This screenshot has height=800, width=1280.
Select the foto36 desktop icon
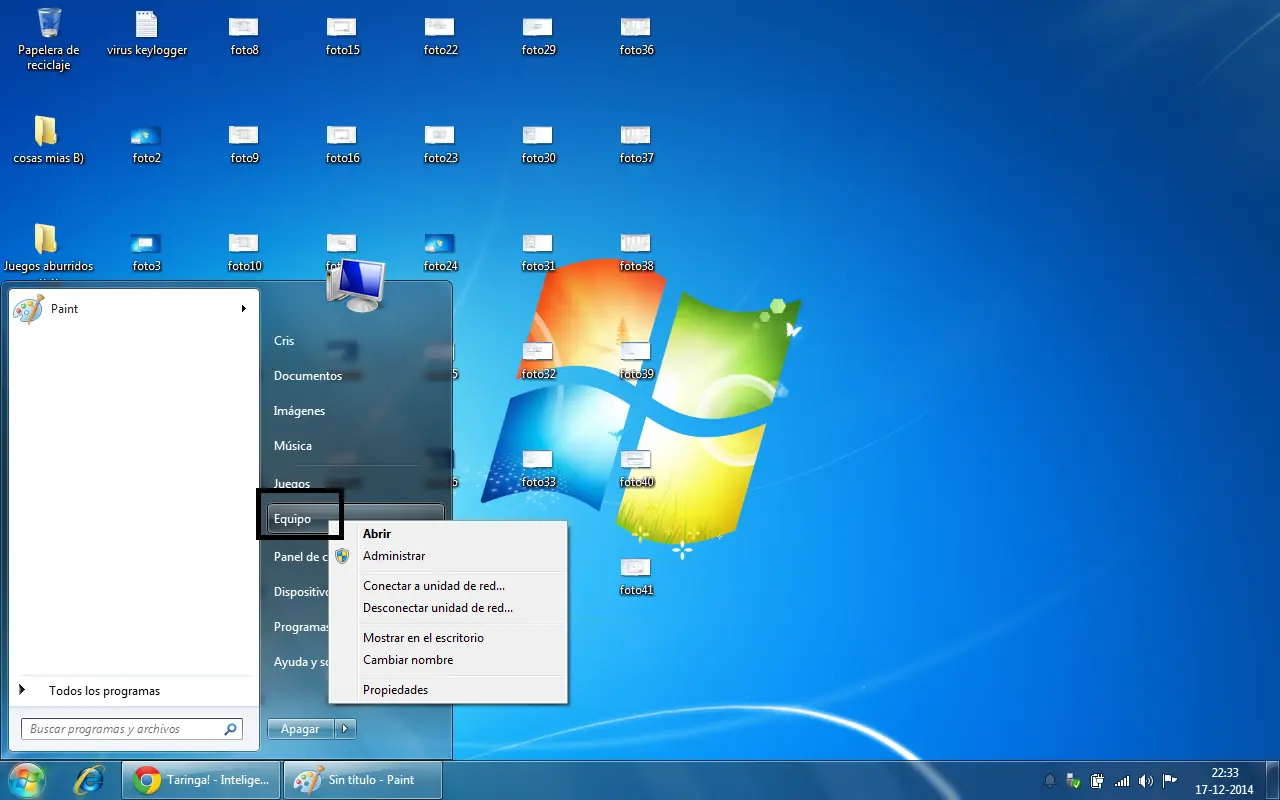(636, 35)
